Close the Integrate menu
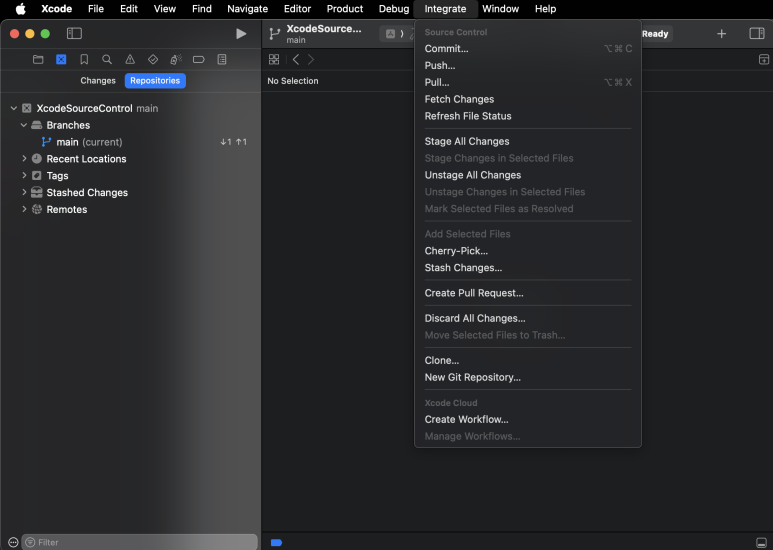 445,9
